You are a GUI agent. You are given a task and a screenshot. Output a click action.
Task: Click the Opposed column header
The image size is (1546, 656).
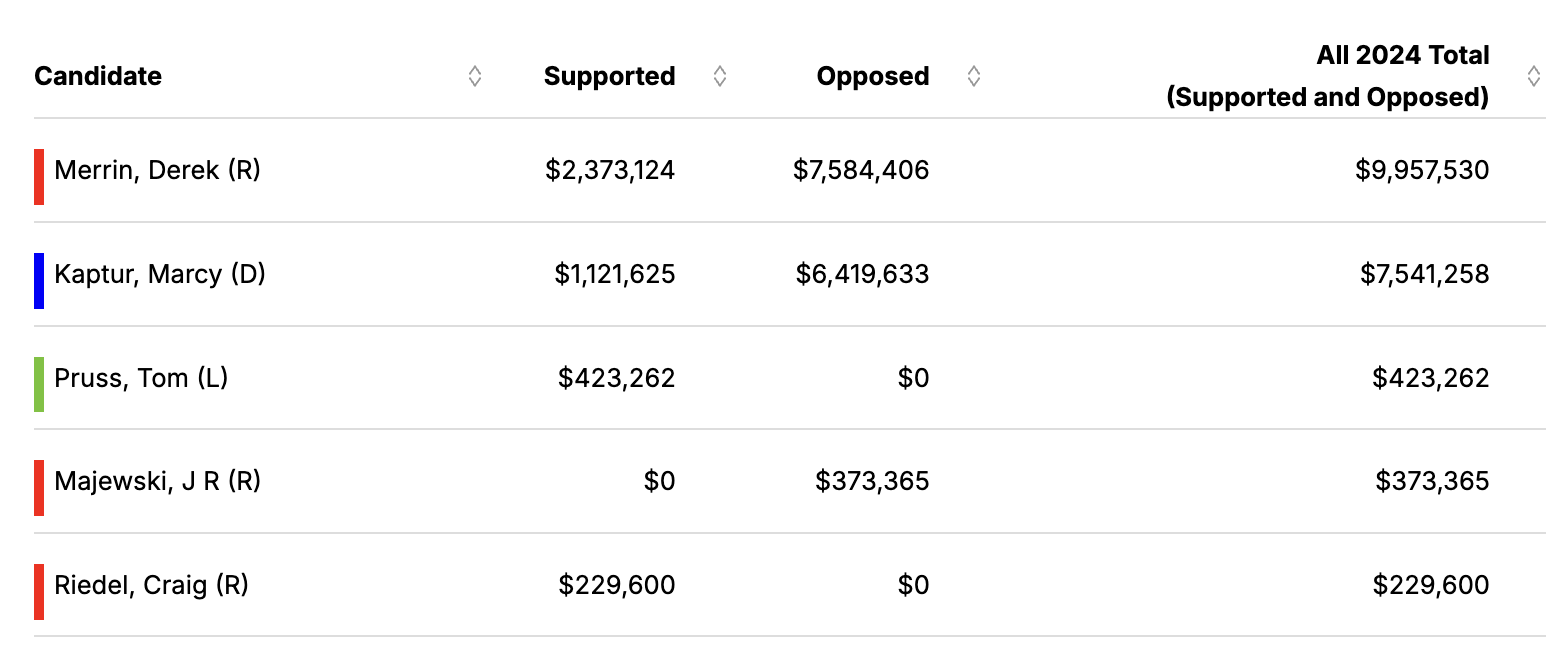[x=872, y=76]
